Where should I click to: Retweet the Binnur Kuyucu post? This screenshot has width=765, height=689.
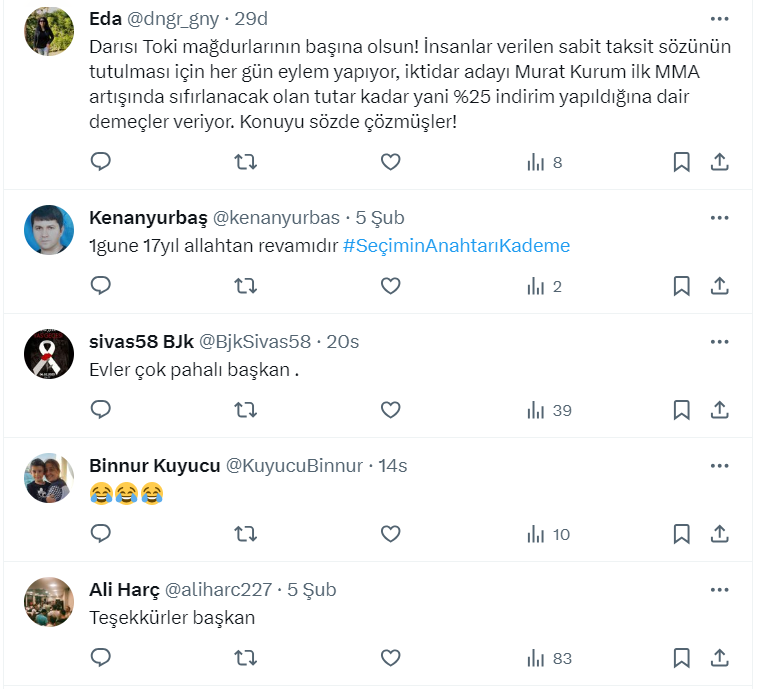pos(244,534)
